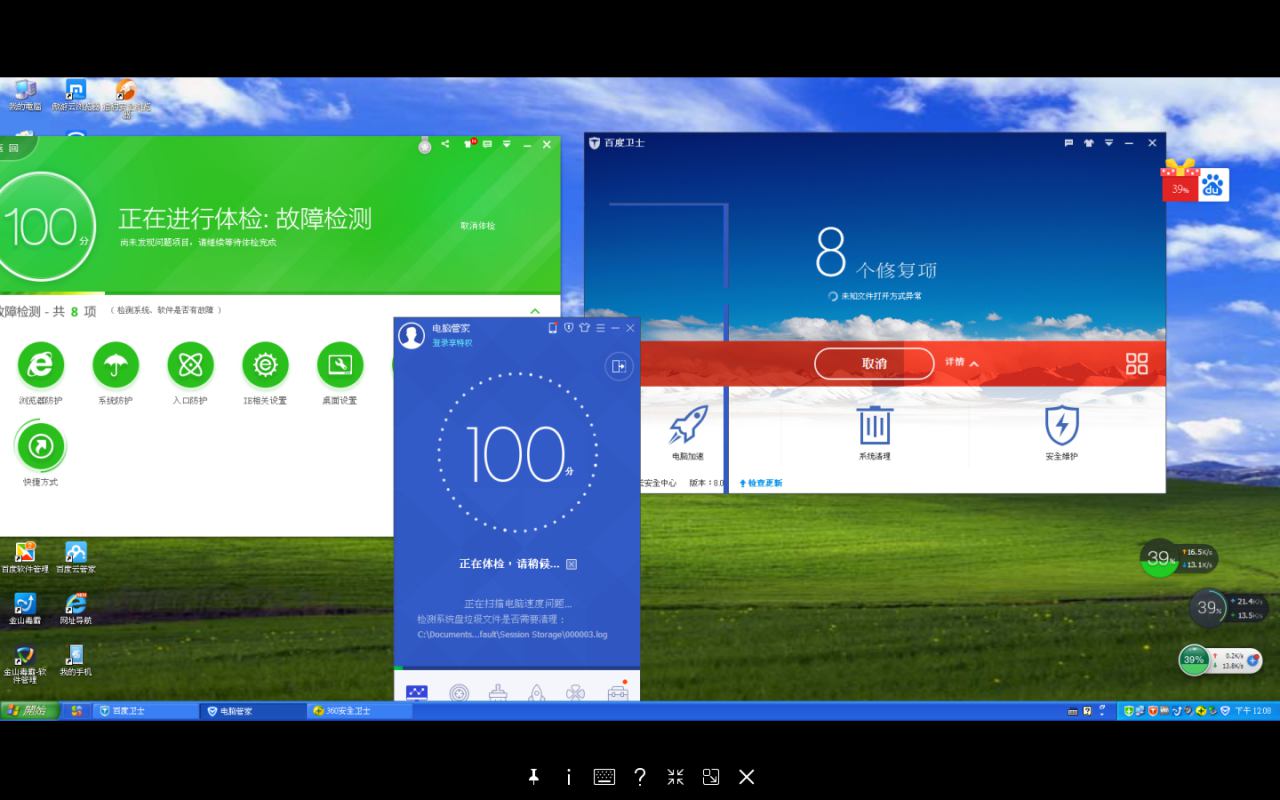Collapse the 故障检测 section in 360

pyautogui.click(x=535, y=311)
